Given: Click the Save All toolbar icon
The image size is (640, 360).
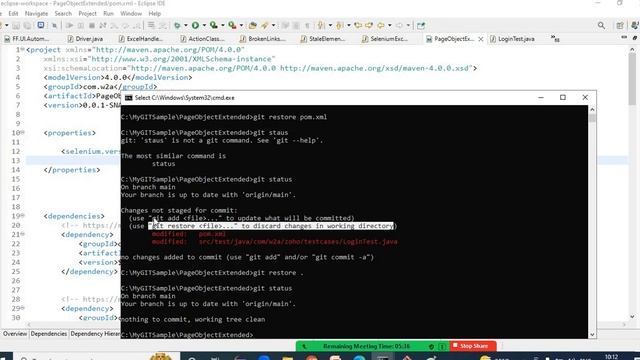Looking at the screenshot, I should tap(27, 25).
